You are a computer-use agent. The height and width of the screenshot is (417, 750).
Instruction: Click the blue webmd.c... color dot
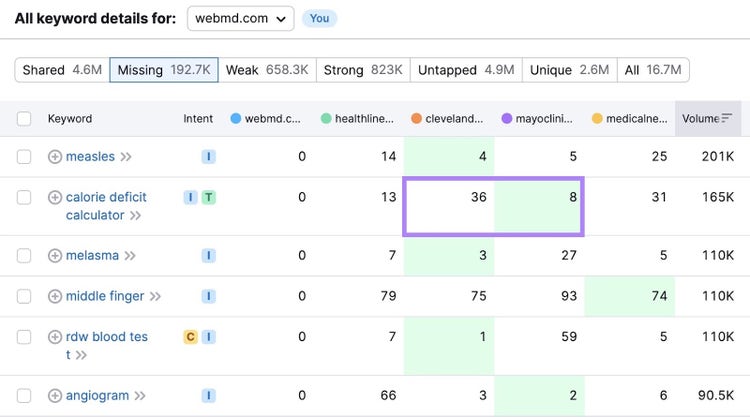235,118
